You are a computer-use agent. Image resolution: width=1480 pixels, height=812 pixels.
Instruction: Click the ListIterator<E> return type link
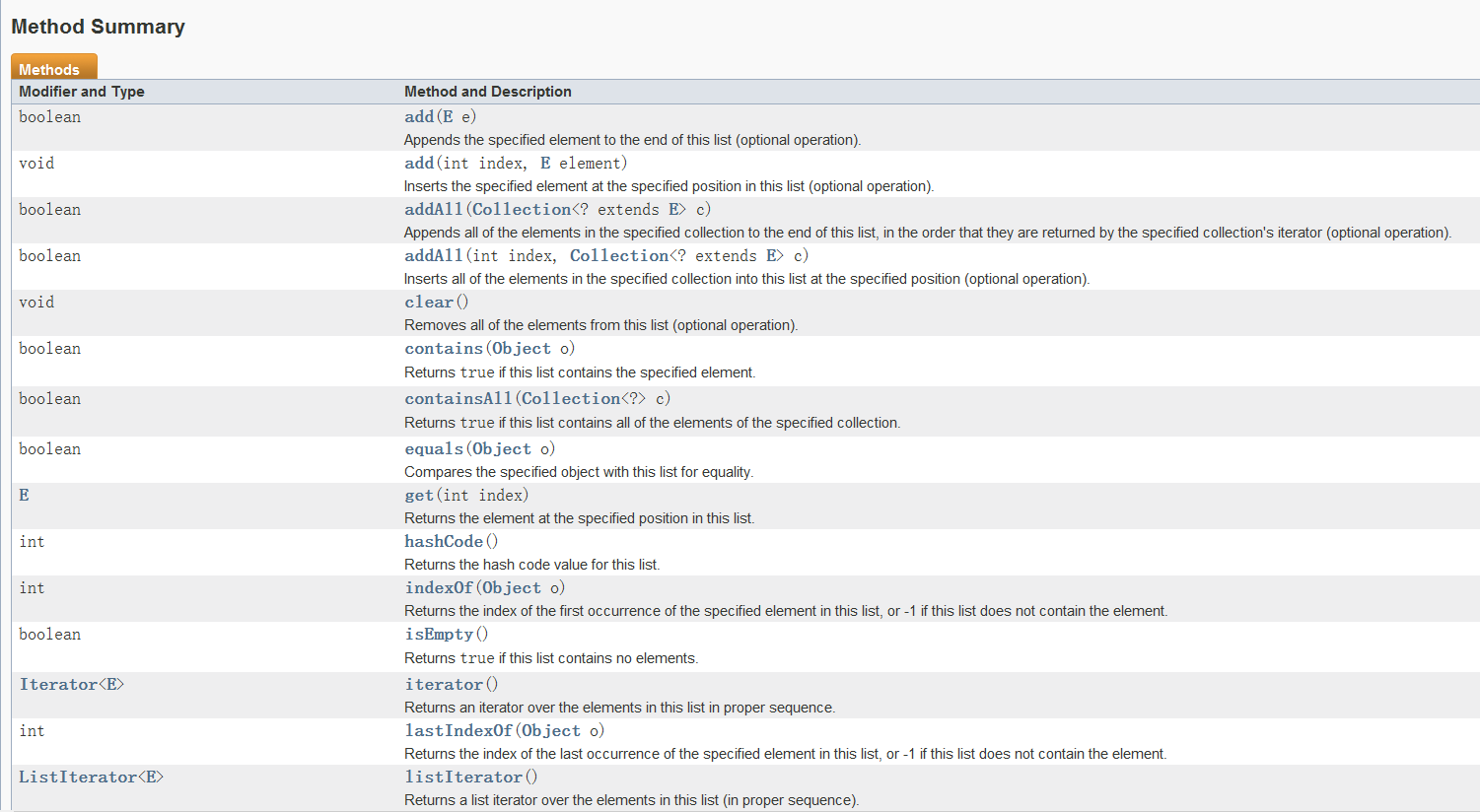pyautogui.click(x=91, y=777)
